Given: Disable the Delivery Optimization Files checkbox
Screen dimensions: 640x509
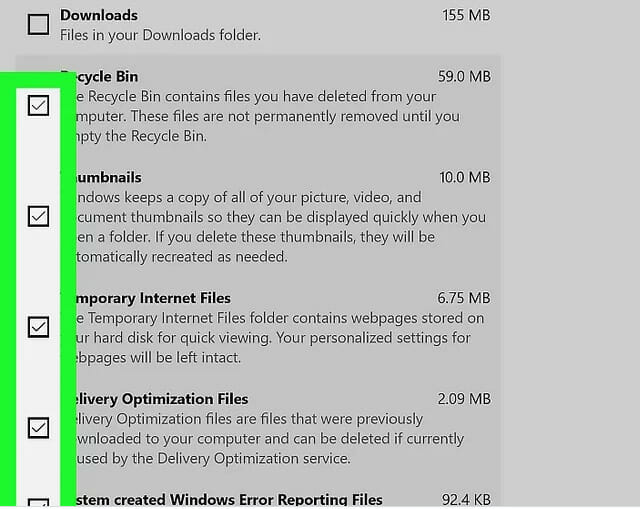Looking at the screenshot, I should pyautogui.click(x=38, y=428).
